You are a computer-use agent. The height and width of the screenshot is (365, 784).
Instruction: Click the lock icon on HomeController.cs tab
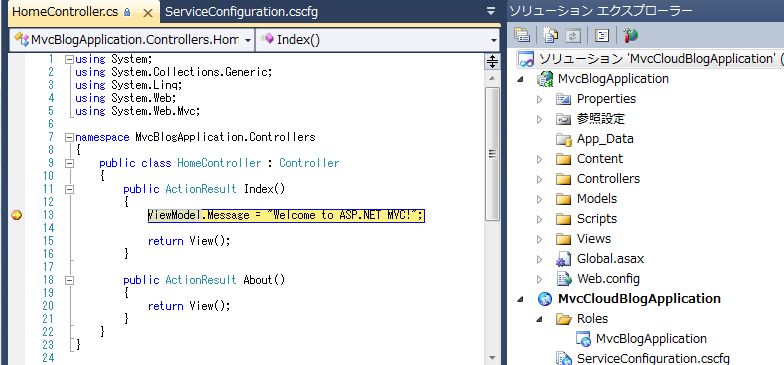click(127, 12)
